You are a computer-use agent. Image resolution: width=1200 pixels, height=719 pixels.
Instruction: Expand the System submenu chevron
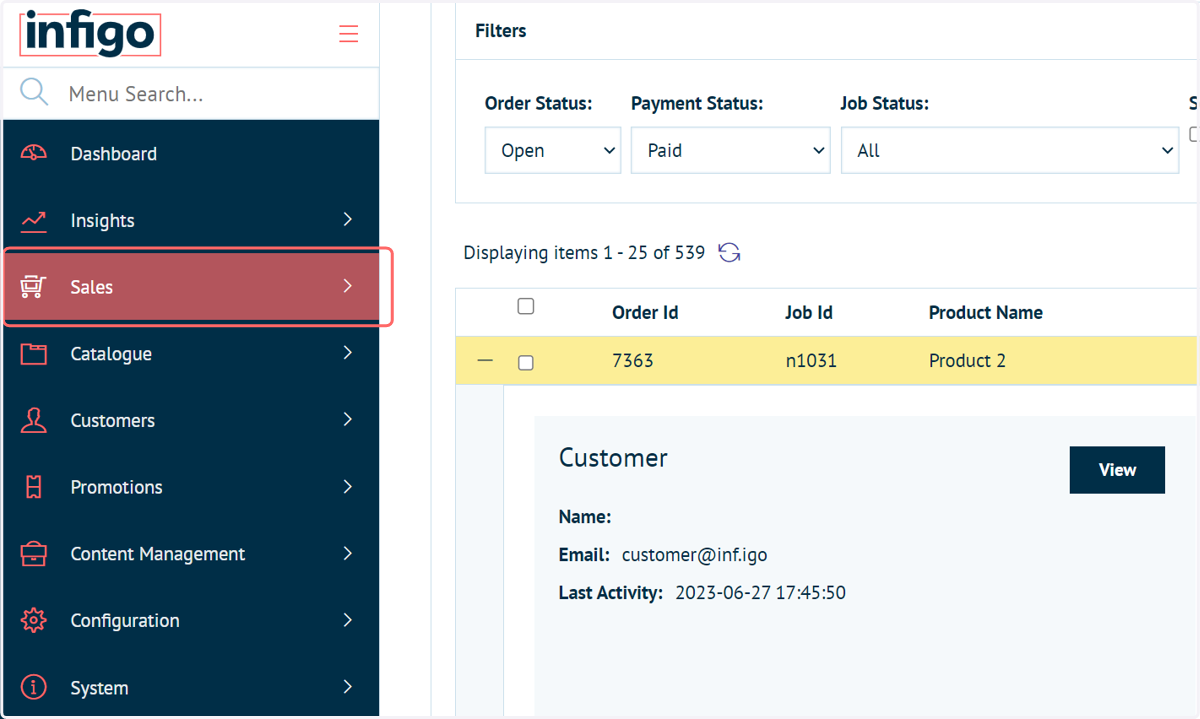point(348,686)
